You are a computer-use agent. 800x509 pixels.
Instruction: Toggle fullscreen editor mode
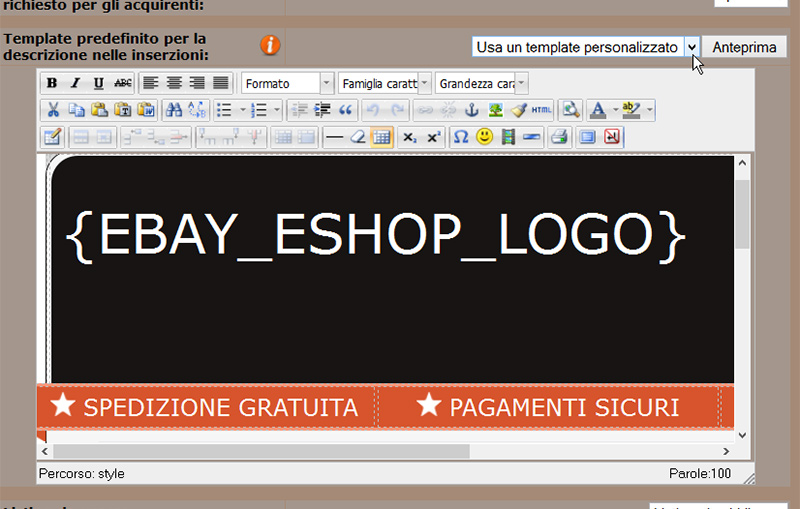(x=587, y=137)
